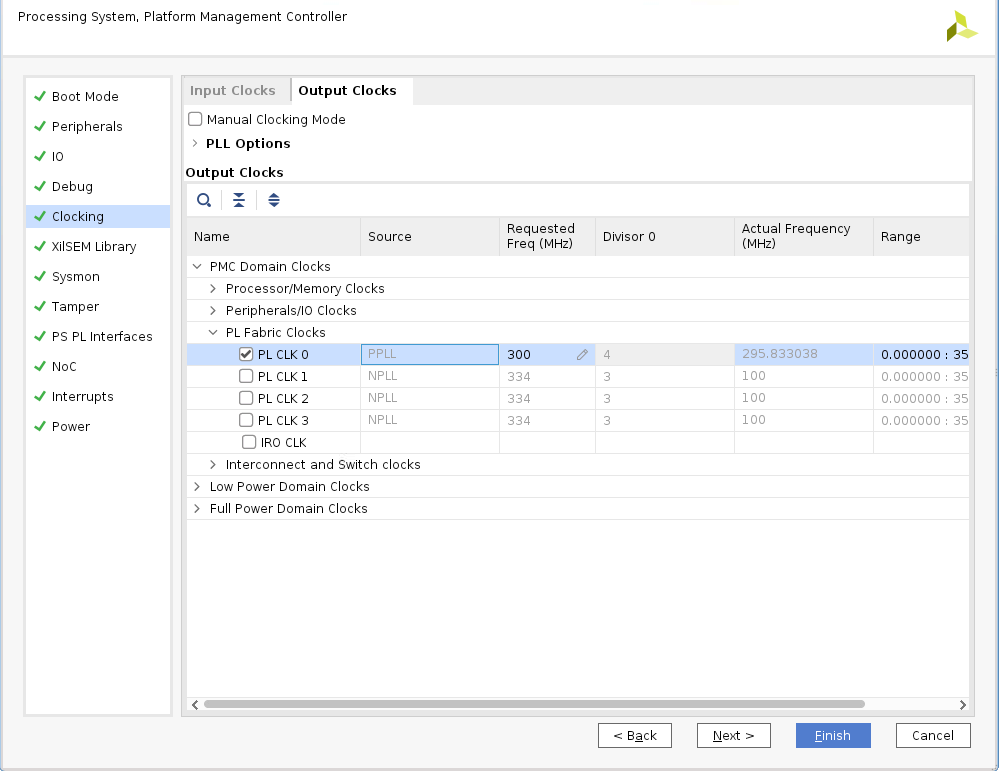Open the Interrupts page

point(82,396)
